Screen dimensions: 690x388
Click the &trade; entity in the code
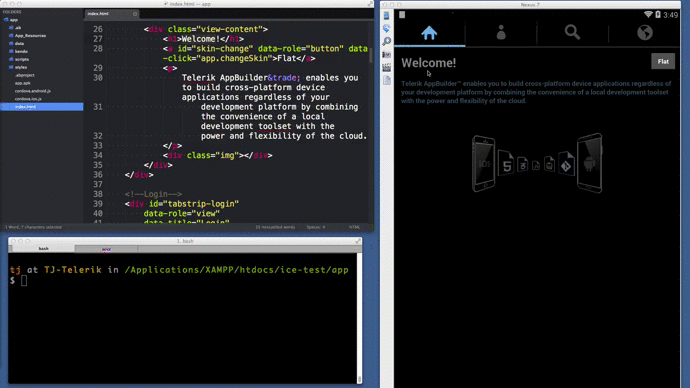pyautogui.click(x=284, y=78)
